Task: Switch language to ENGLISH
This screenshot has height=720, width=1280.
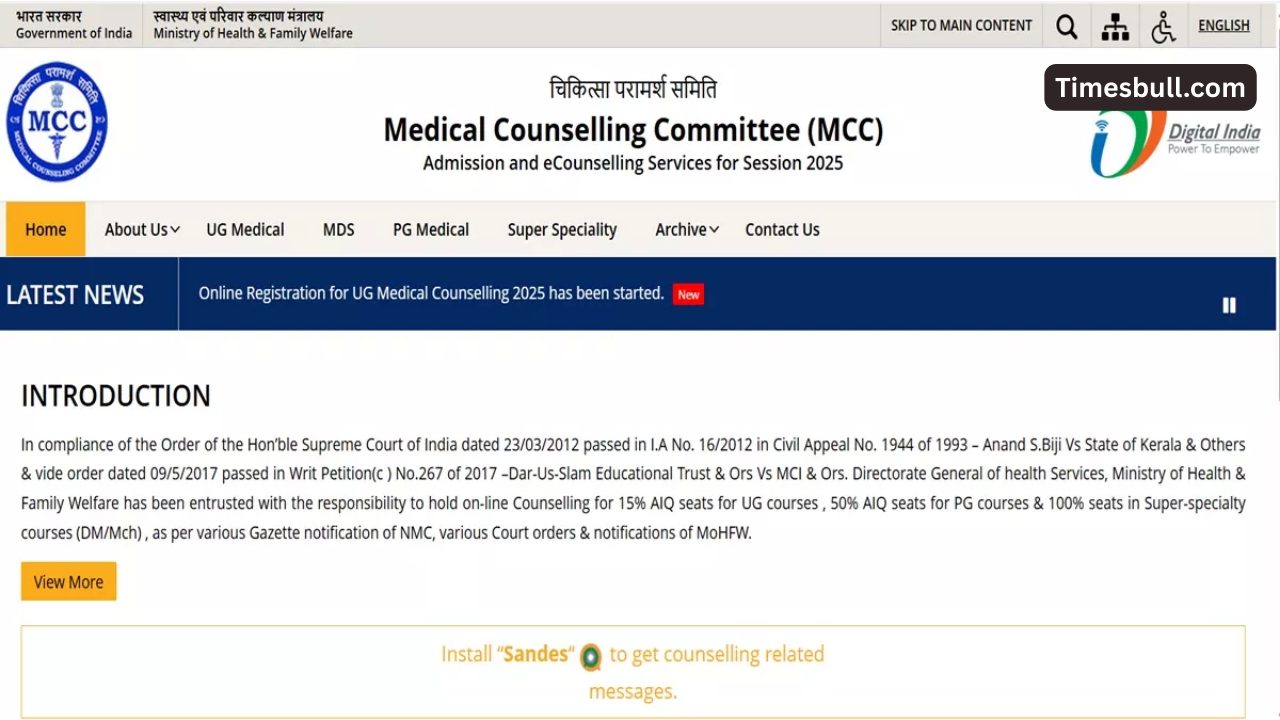Action: 1223,25
